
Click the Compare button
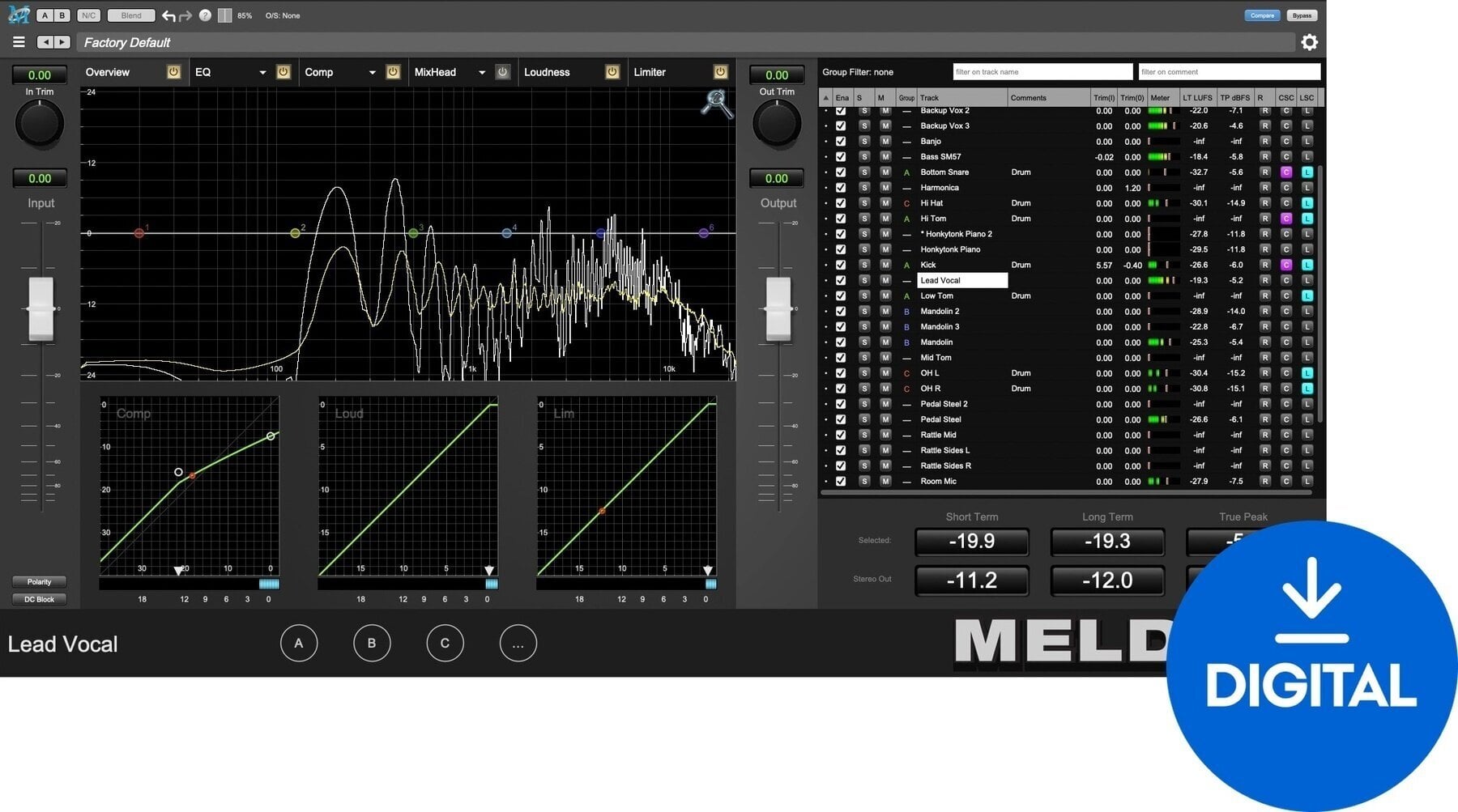pos(1262,15)
